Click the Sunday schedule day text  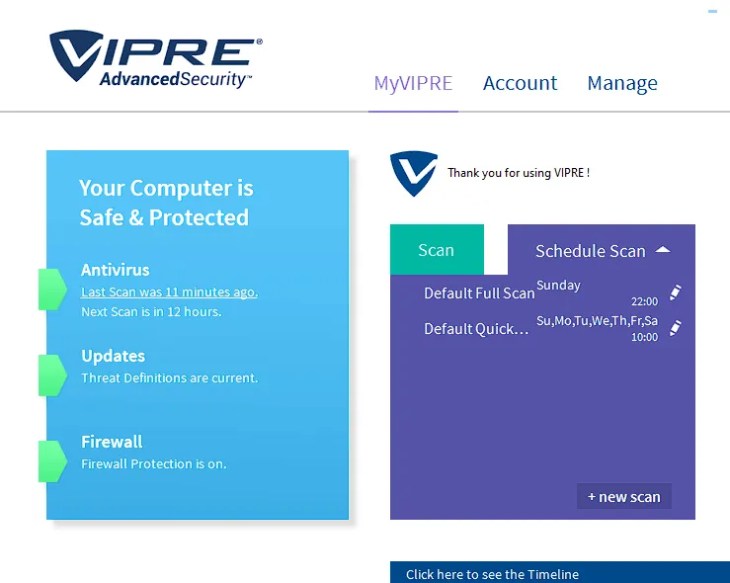558,285
